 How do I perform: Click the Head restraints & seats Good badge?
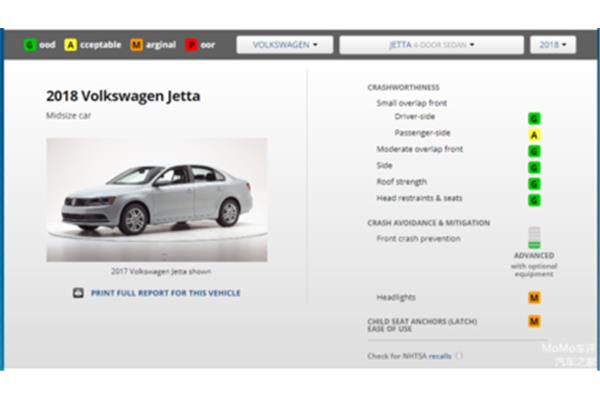pos(534,200)
